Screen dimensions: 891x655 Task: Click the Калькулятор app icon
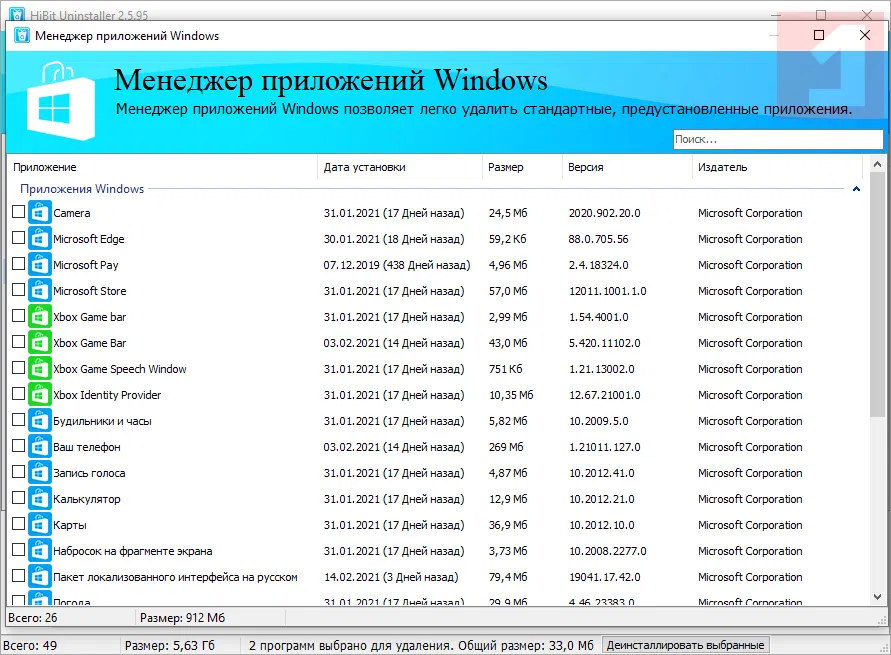40,499
